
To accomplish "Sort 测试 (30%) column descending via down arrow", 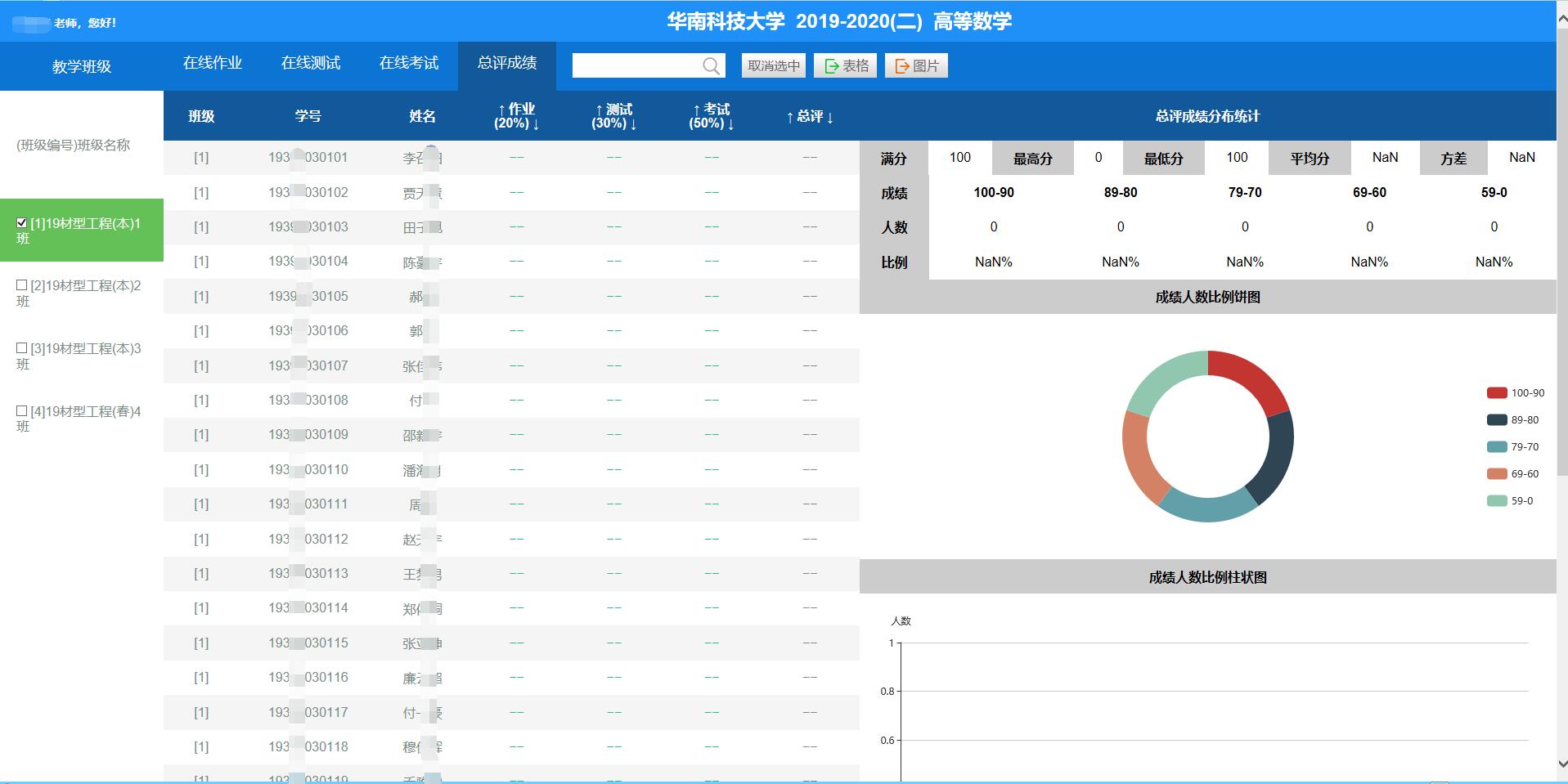I will coord(633,124).
